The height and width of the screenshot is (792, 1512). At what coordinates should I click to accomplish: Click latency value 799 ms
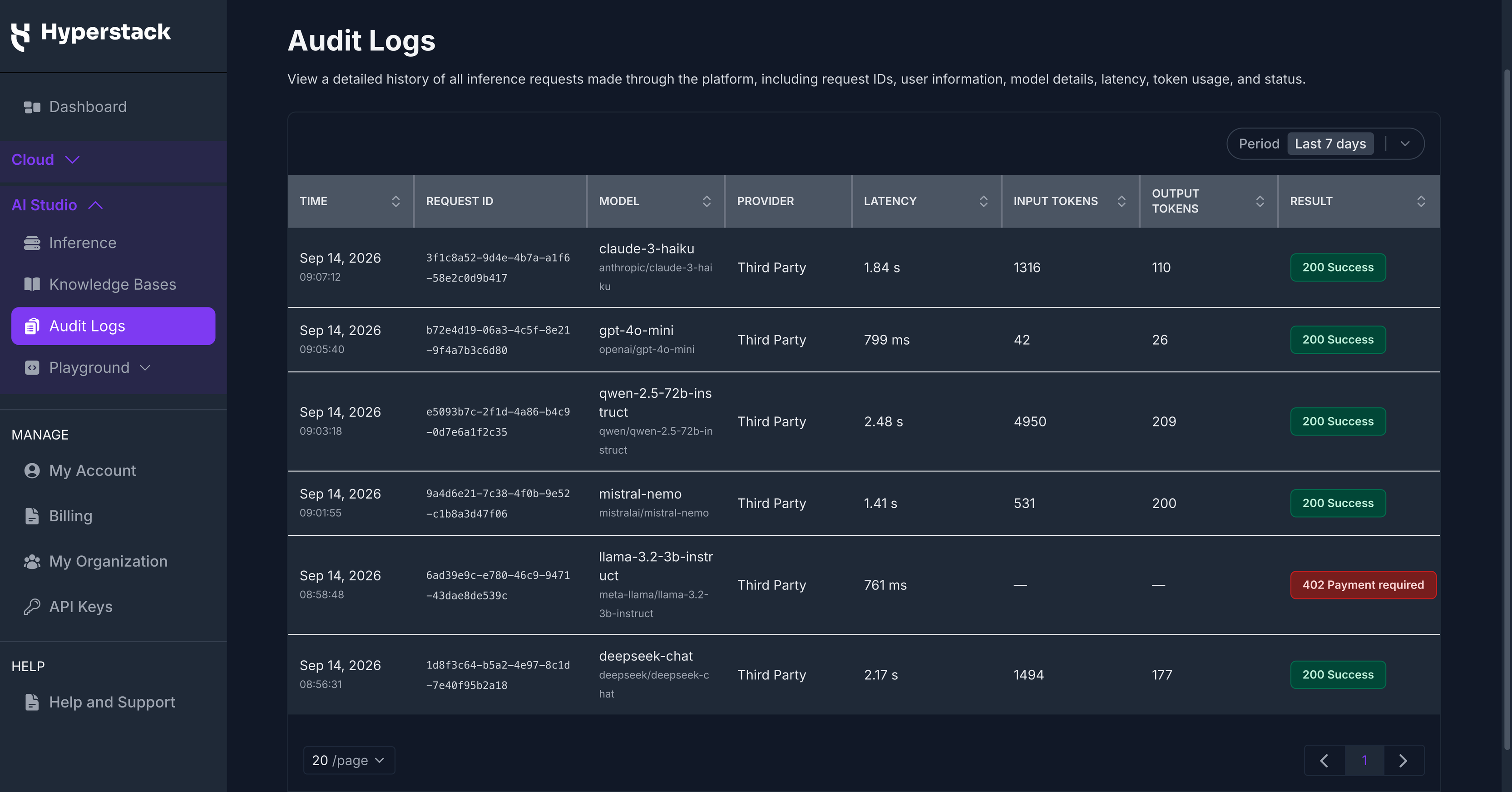[x=886, y=340]
